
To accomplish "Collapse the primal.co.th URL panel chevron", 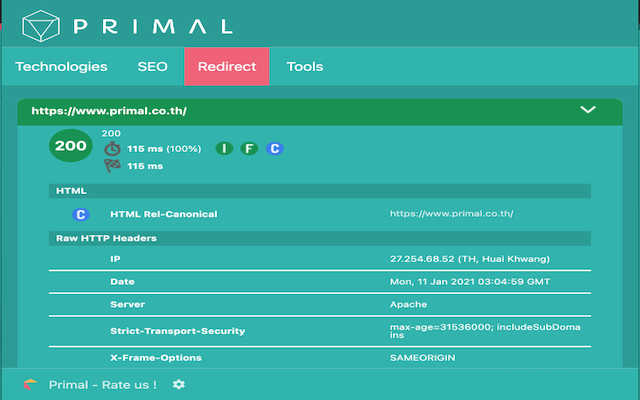I will coord(588,110).
